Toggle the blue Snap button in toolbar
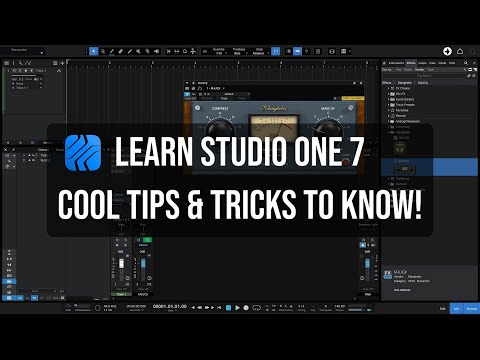This screenshot has width=480, height=360. [x=276, y=51]
